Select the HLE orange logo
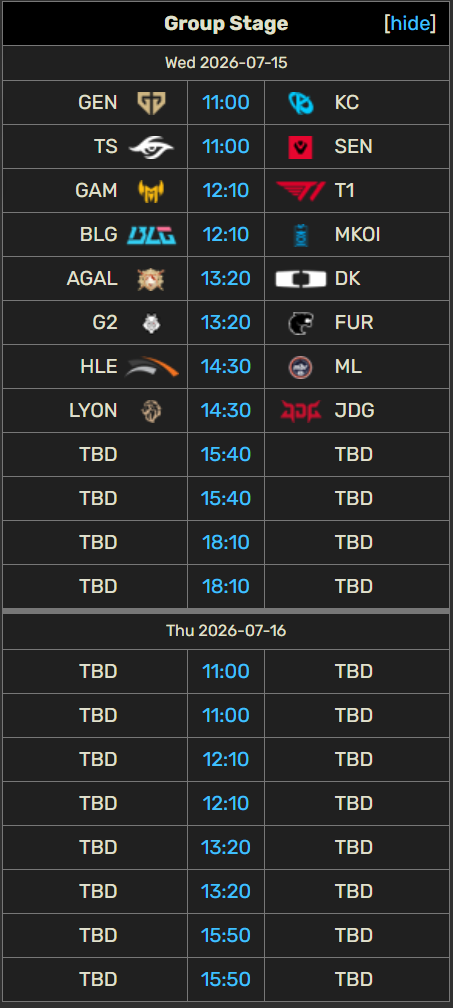This screenshot has width=453, height=1008. click(152, 366)
